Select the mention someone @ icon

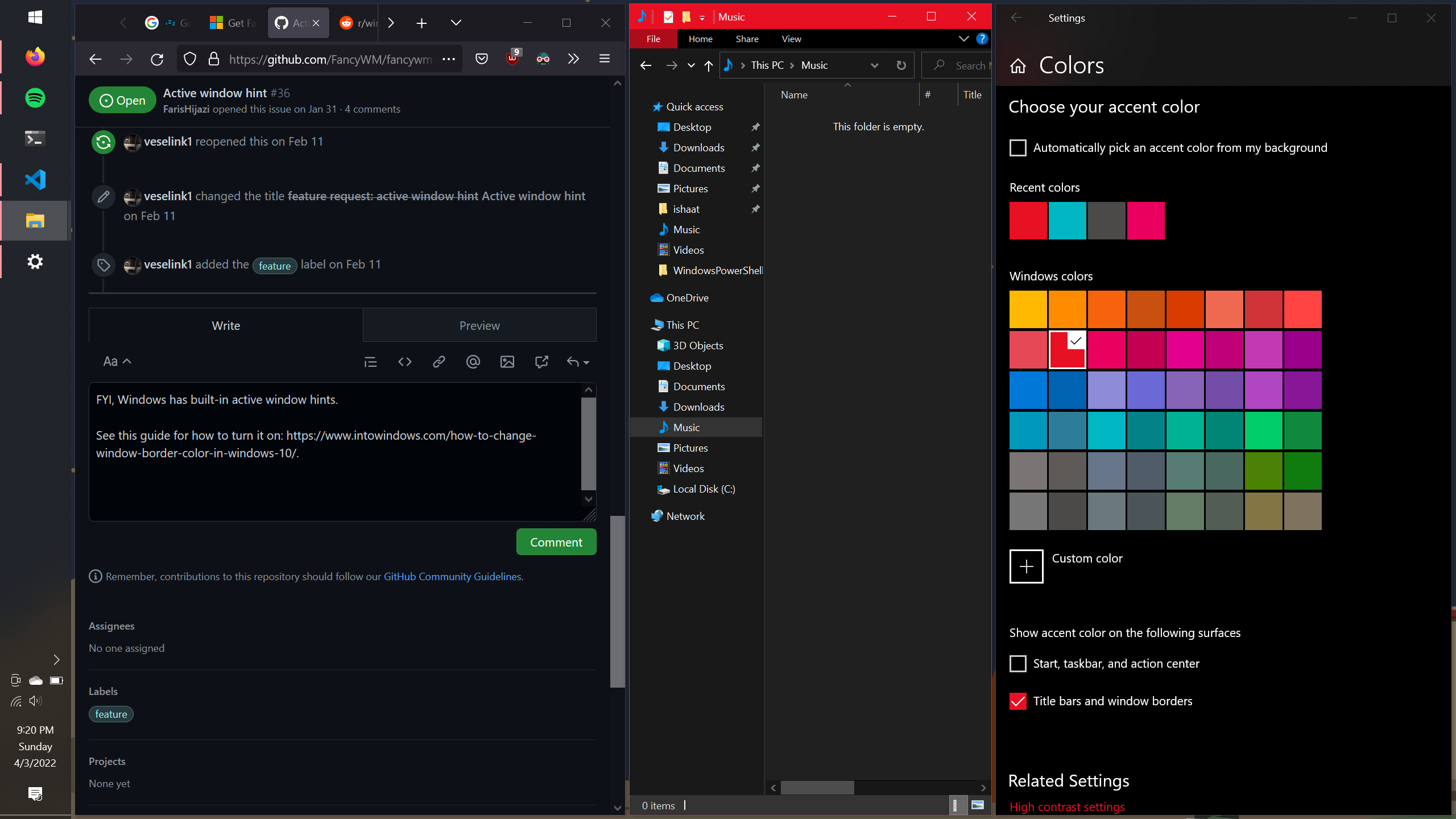click(x=473, y=362)
